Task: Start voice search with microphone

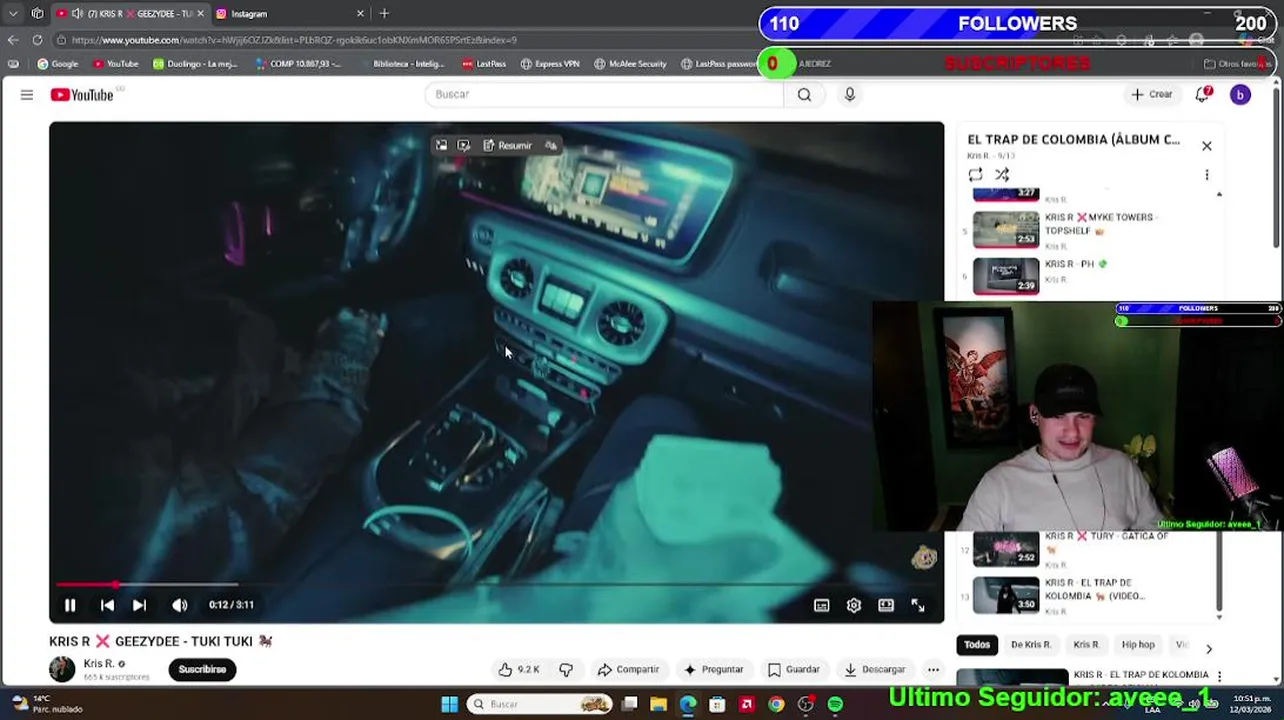Action: 849,94
